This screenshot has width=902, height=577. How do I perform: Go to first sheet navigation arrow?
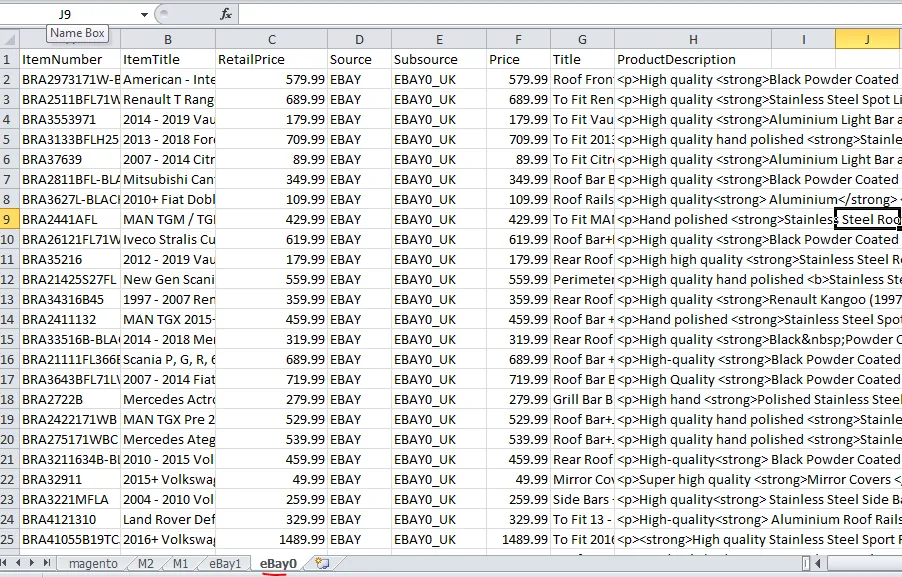[4, 563]
